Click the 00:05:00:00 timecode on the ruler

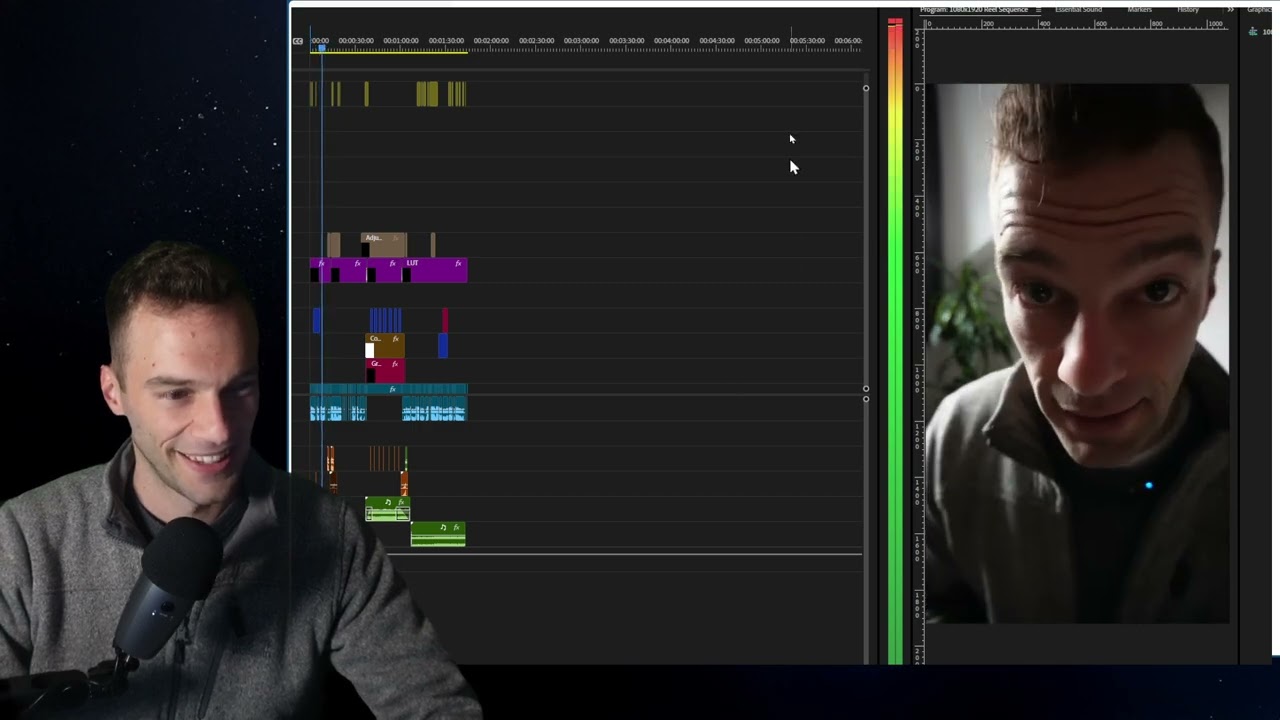(762, 41)
